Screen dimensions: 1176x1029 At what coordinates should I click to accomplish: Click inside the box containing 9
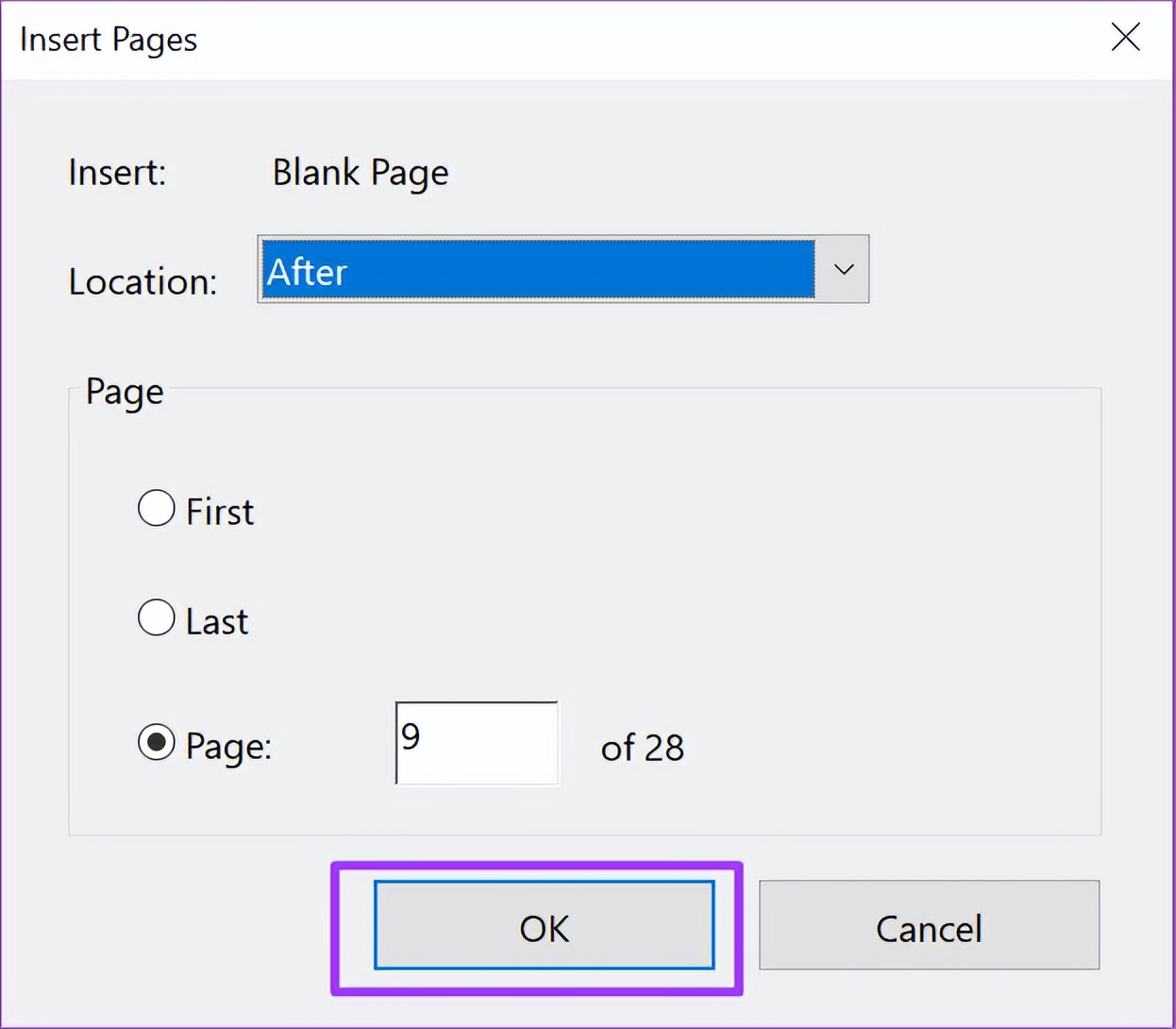pos(476,743)
